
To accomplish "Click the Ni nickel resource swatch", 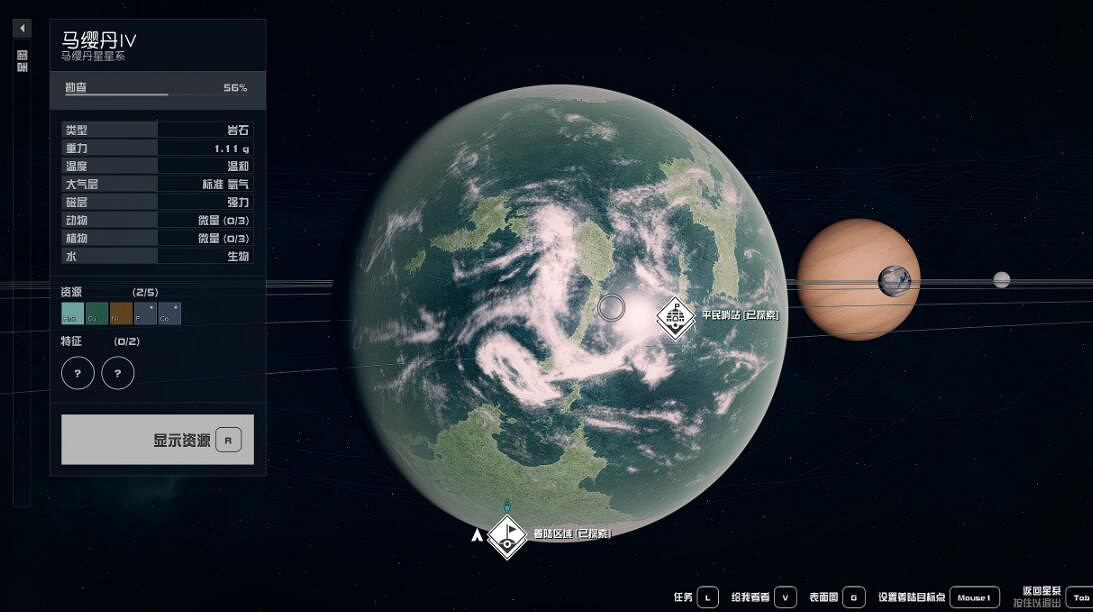I will click(121, 314).
